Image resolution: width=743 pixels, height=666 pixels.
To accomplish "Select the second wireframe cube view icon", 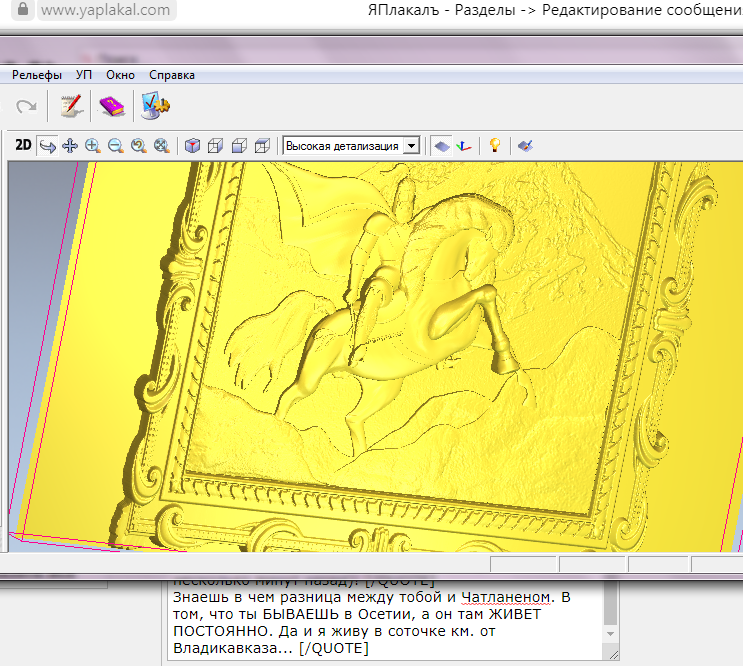I will pos(216,146).
